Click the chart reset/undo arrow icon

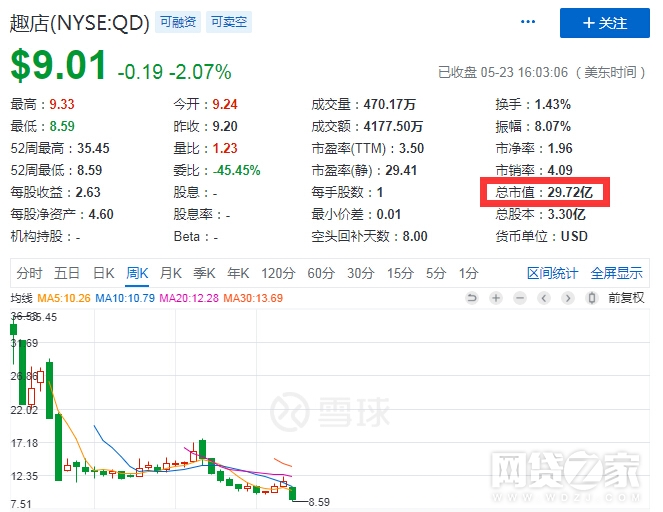click(x=473, y=298)
